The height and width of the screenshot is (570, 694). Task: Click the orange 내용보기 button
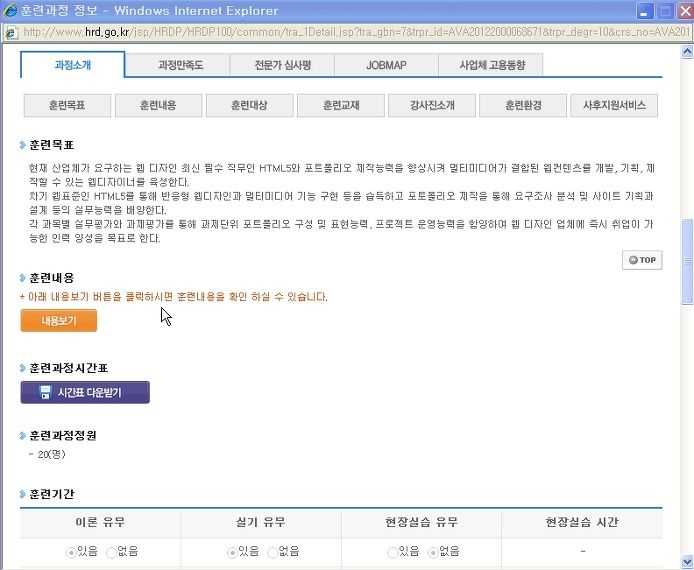coord(59,320)
